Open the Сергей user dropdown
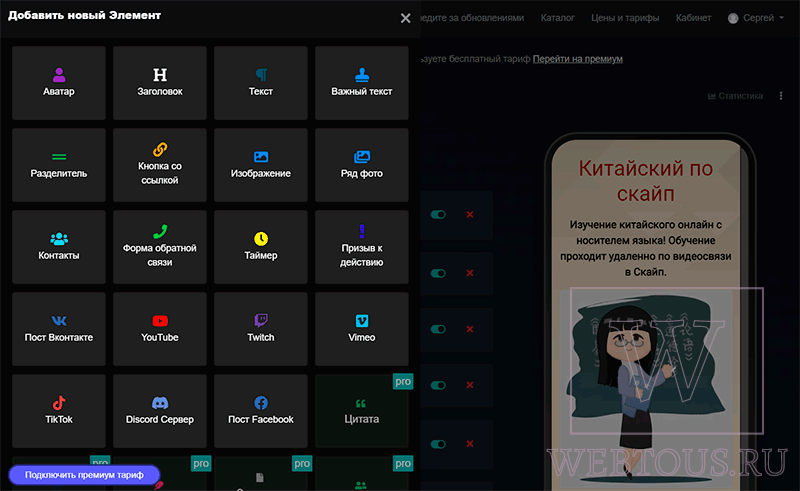The width and height of the screenshot is (800, 491). (x=756, y=18)
